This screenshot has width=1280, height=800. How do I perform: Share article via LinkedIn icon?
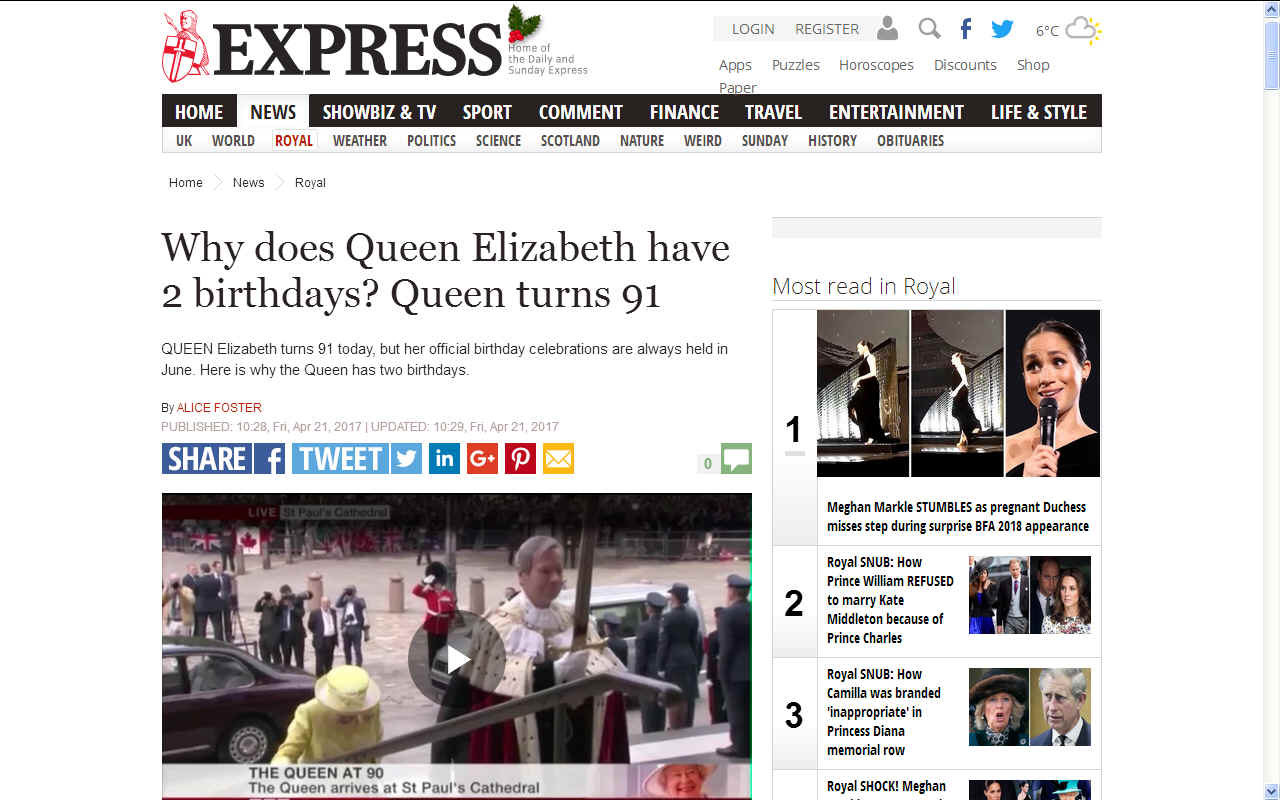tap(444, 459)
